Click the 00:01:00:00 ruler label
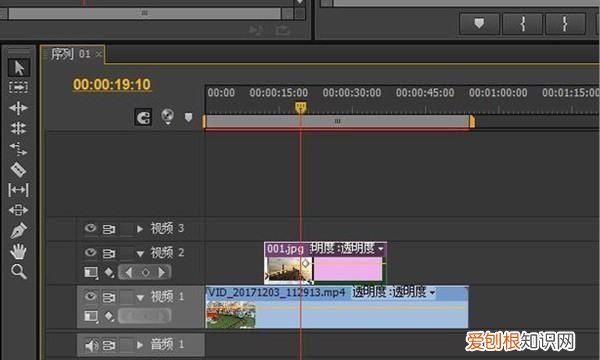The image size is (600, 360). [498, 93]
